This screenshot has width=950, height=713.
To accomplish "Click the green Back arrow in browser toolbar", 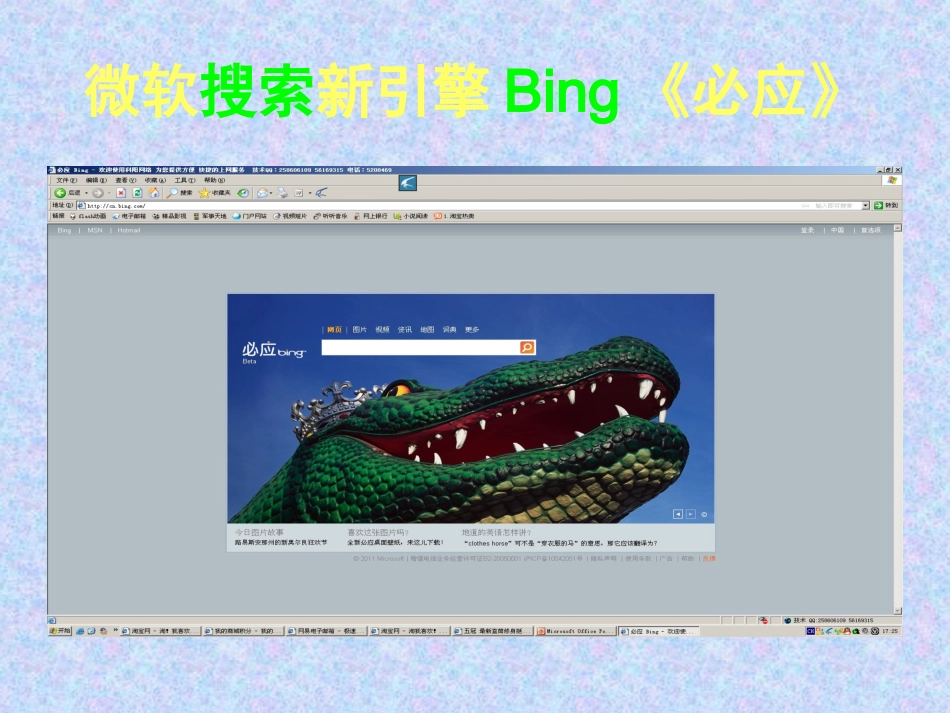I will click(x=60, y=193).
